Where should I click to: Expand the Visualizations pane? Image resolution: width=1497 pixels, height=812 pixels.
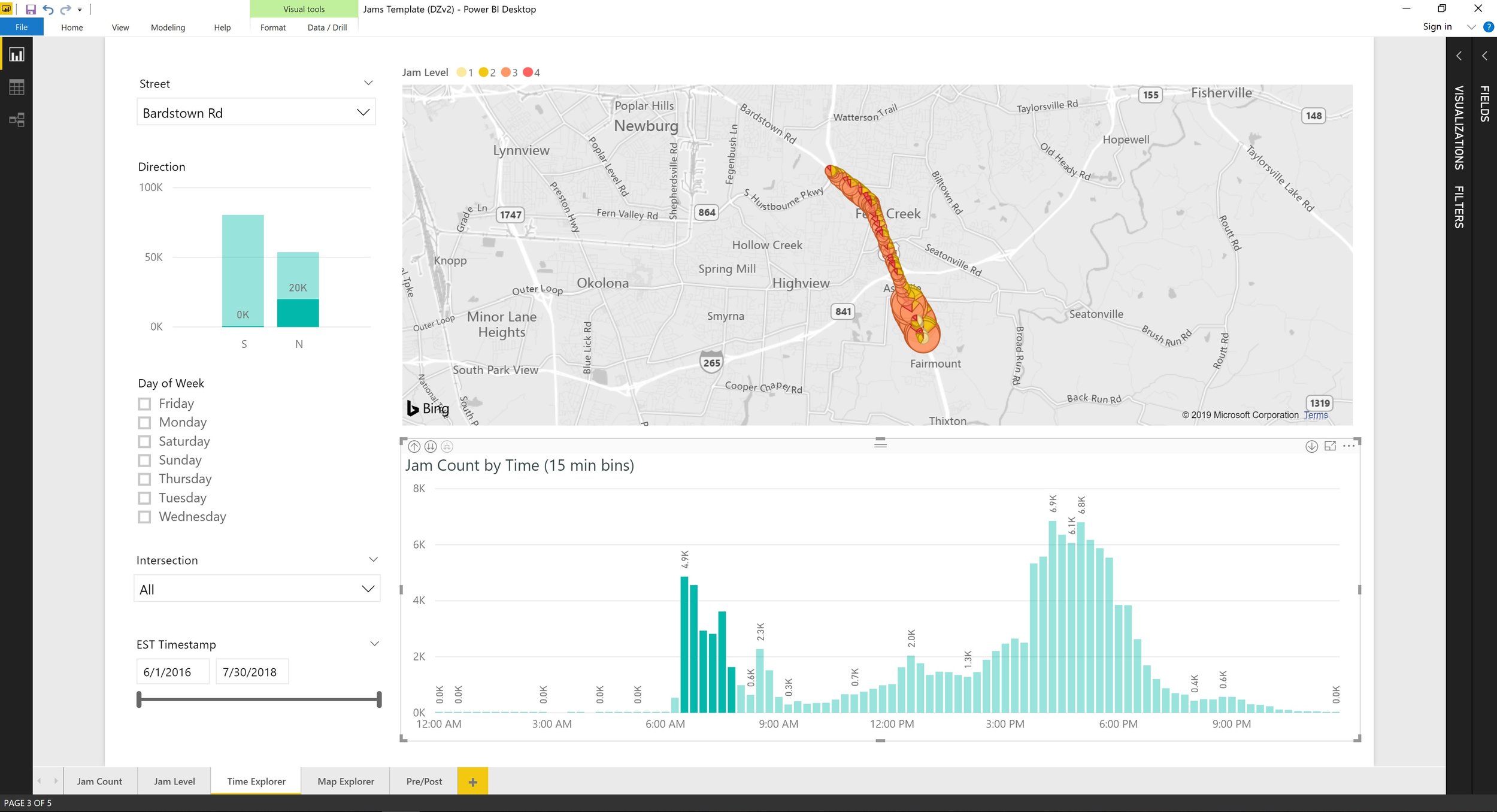[1459, 56]
